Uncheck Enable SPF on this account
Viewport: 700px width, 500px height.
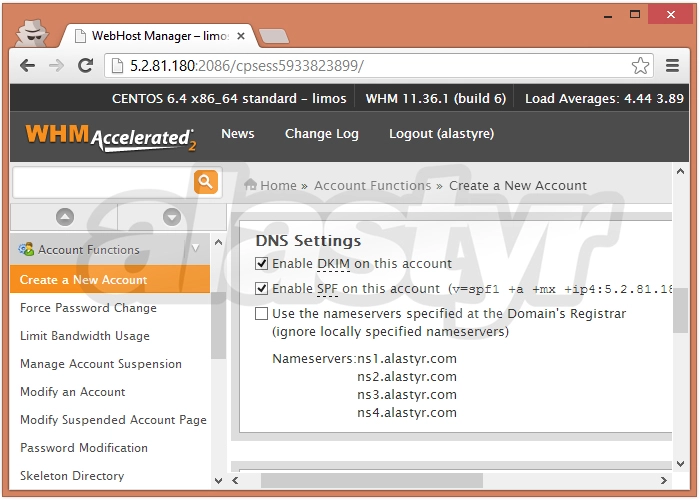click(x=262, y=289)
